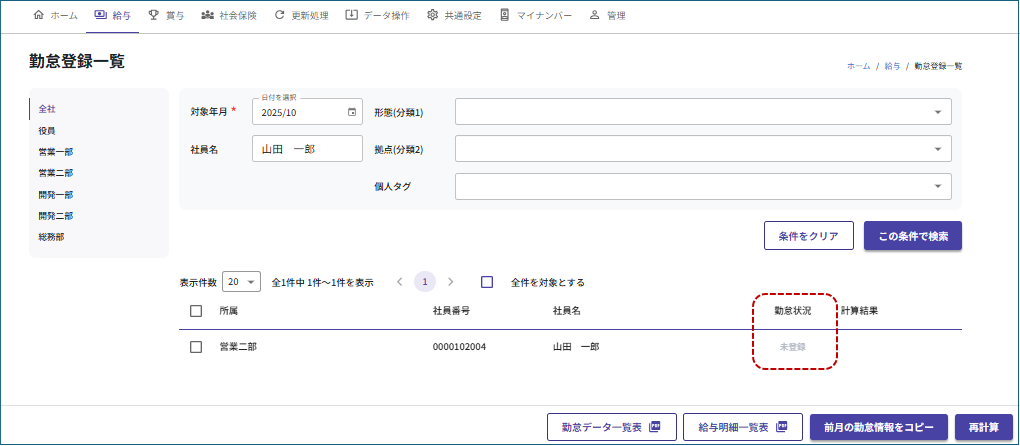1020x446 pixels.
Task: Open the データ操作 menu
Action: [x=379, y=15]
